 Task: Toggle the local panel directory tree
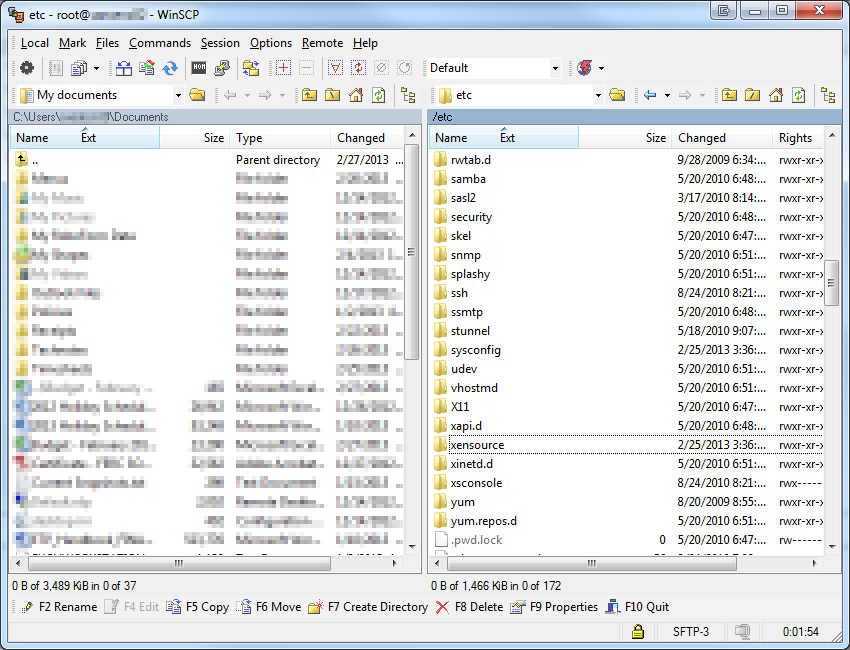(408, 95)
